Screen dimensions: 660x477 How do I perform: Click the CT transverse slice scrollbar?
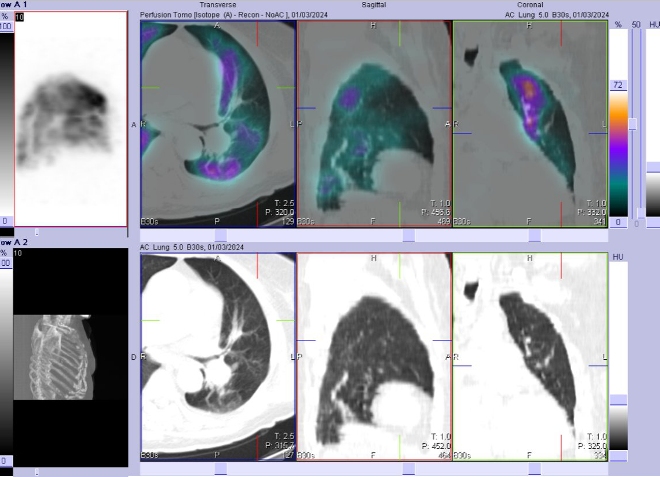[x=218, y=468]
